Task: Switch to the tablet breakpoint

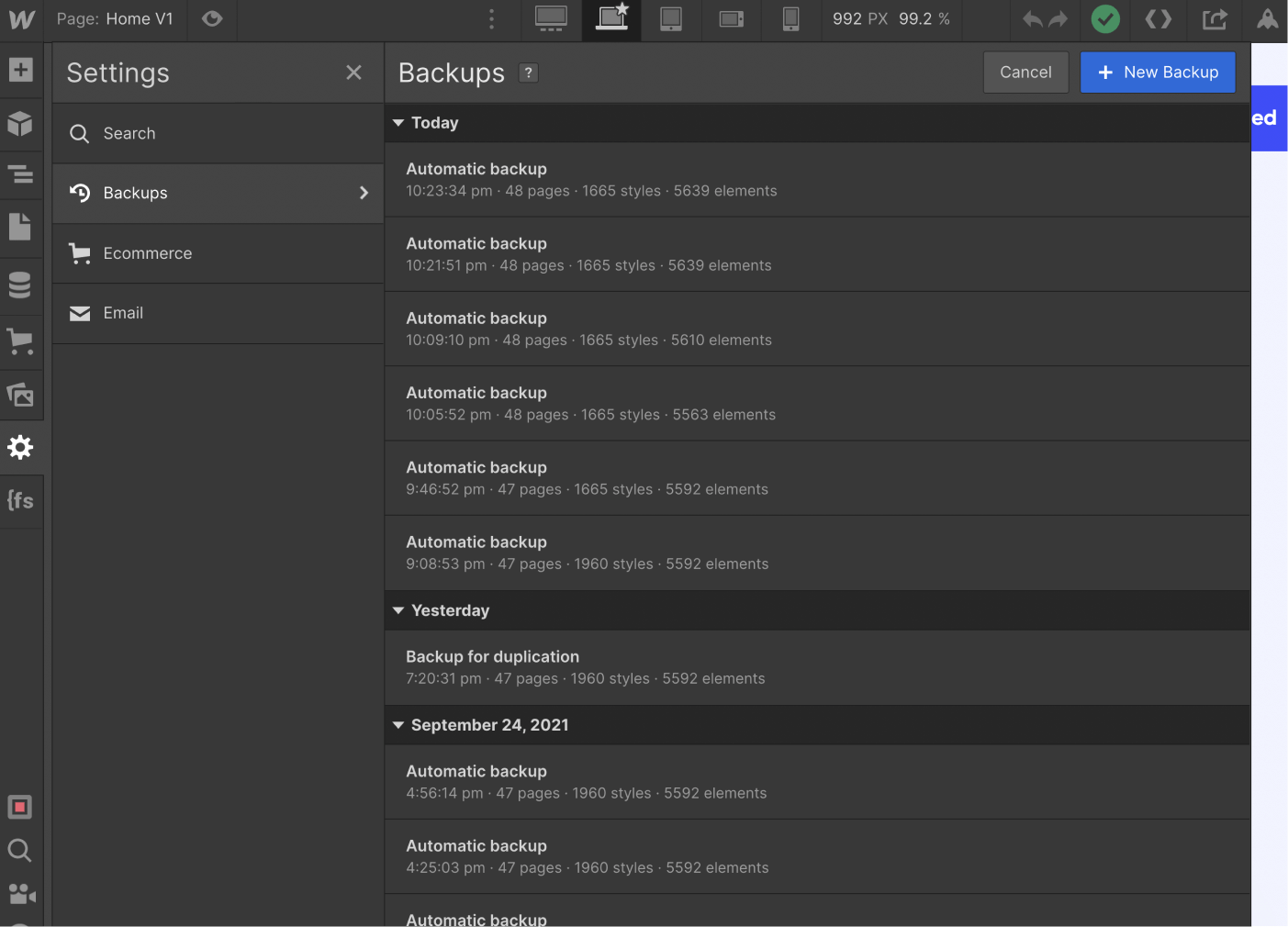Action: [x=671, y=19]
